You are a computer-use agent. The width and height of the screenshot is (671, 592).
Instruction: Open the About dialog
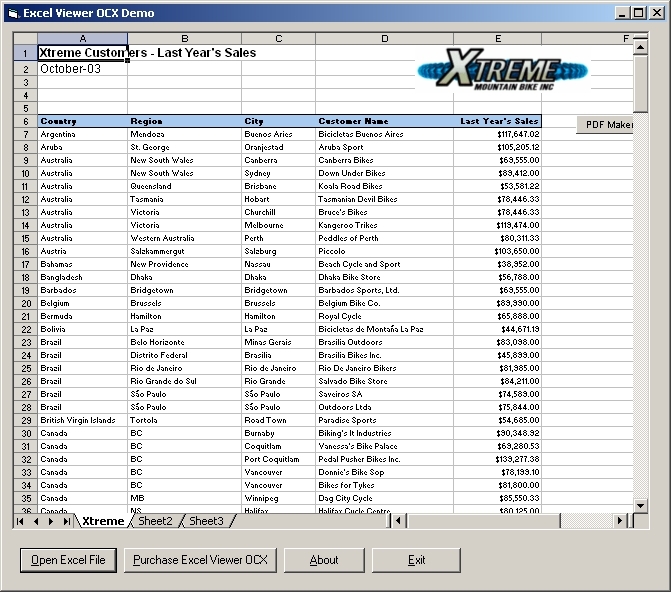coord(324,560)
